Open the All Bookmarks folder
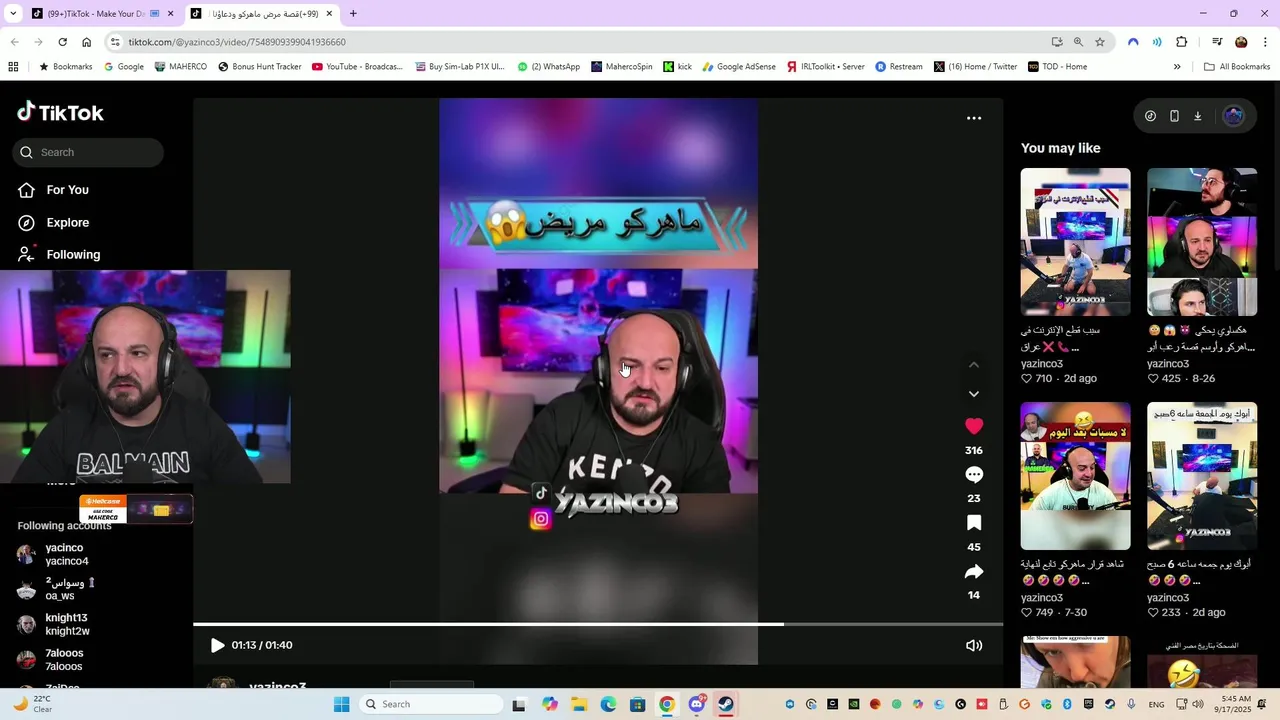The image size is (1280, 720). pyautogui.click(x=1237, y=67)
